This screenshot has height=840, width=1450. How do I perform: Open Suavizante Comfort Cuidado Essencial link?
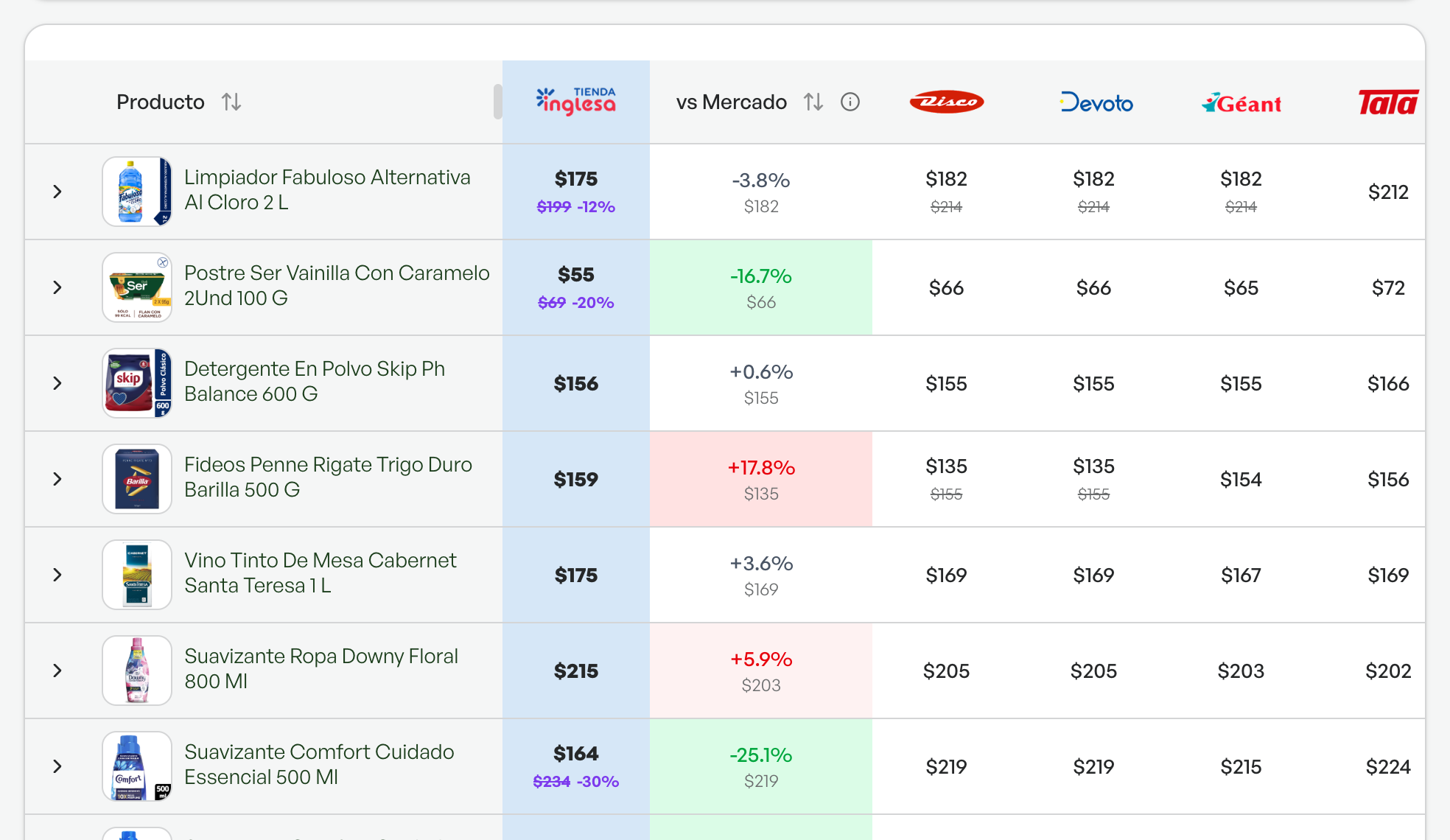(319, 764)
